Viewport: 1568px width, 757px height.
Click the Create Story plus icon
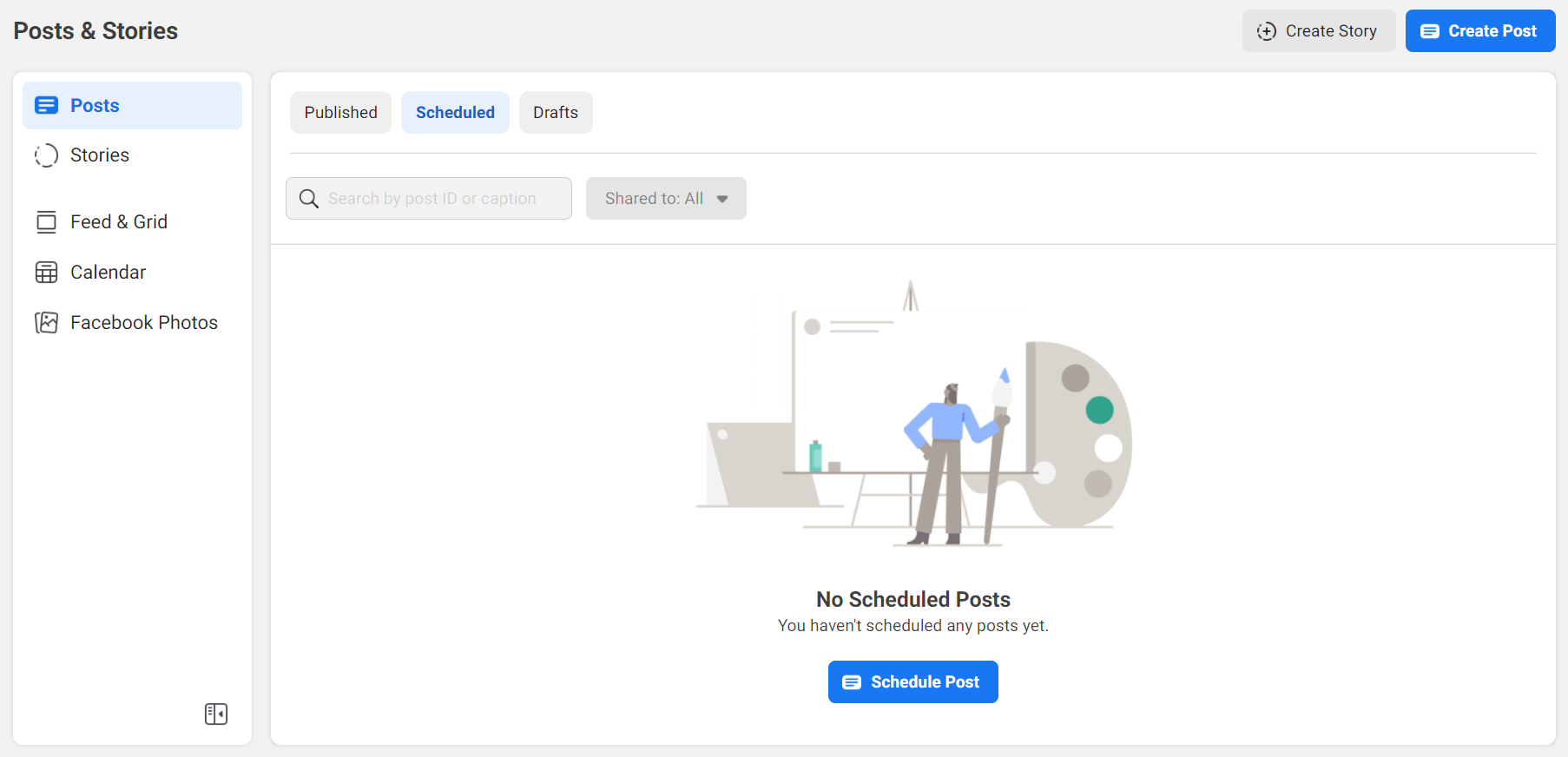click(x=1267, y=30)
